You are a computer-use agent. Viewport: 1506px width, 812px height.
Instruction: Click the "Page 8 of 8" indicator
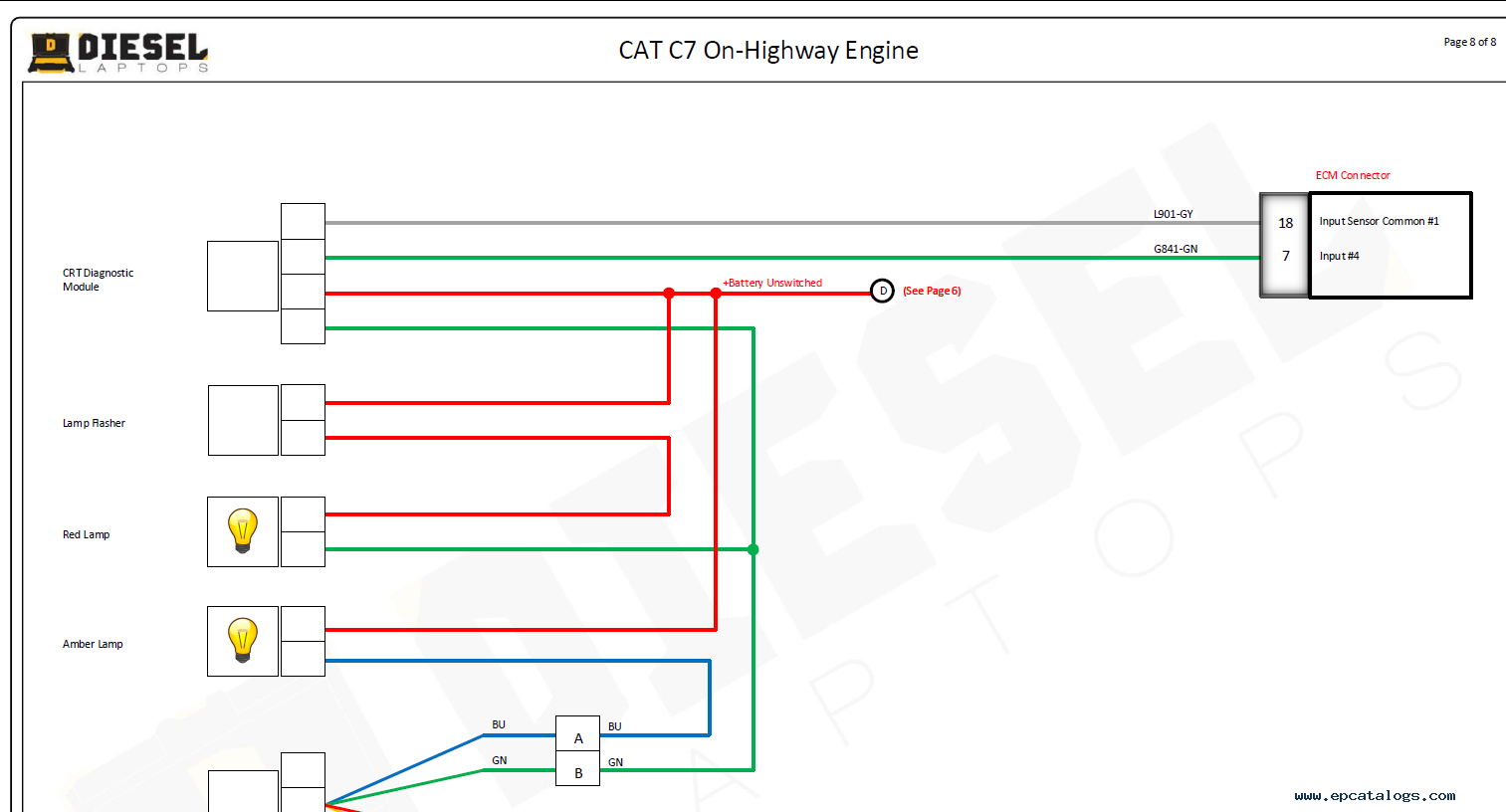coord(1469,42)
